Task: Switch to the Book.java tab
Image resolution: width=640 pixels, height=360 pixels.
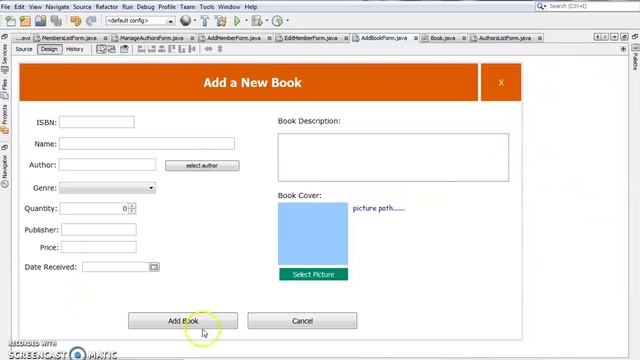Action: pos(442,38)
